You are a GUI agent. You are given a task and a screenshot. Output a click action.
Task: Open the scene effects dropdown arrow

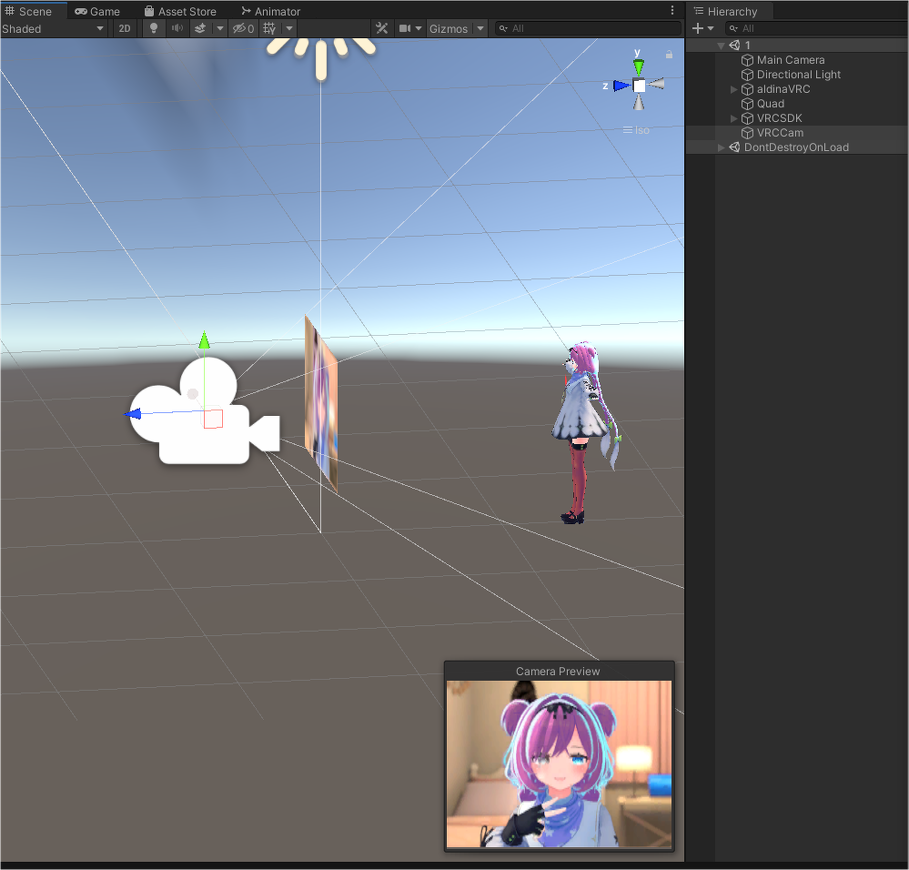pos(220,28)
